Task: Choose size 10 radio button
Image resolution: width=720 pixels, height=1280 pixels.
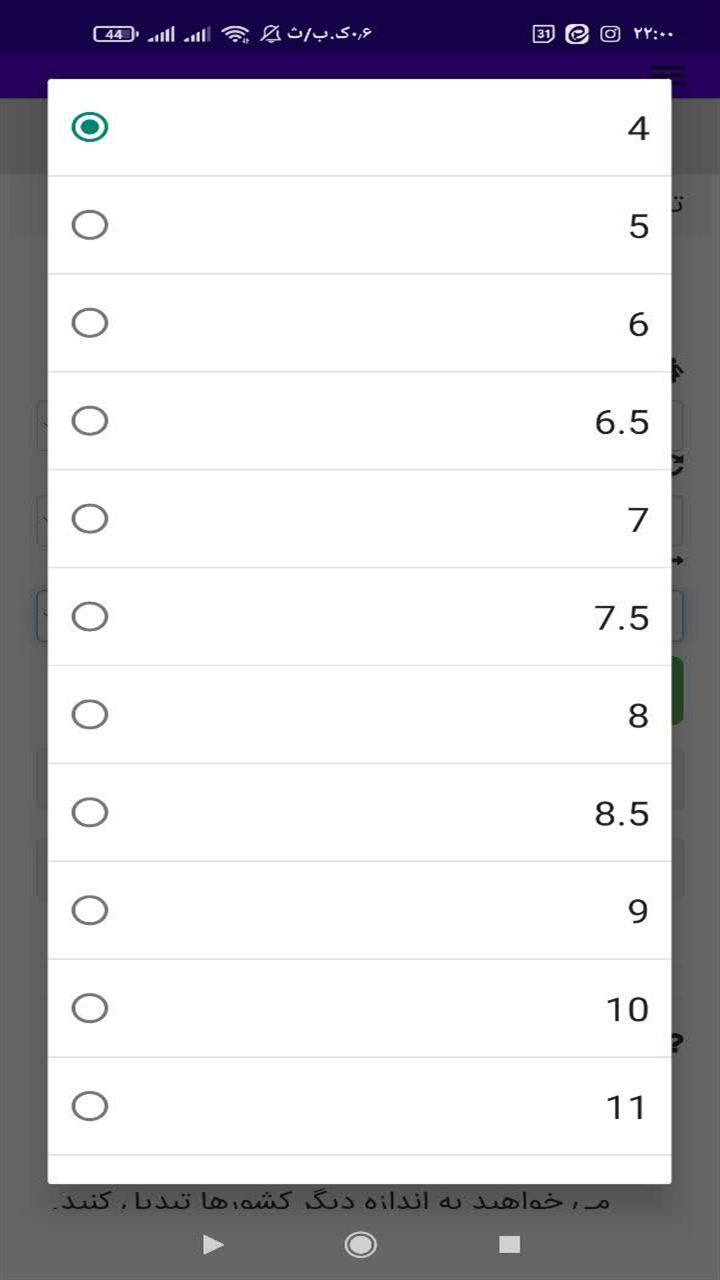Action: (x=90, y=1009)
